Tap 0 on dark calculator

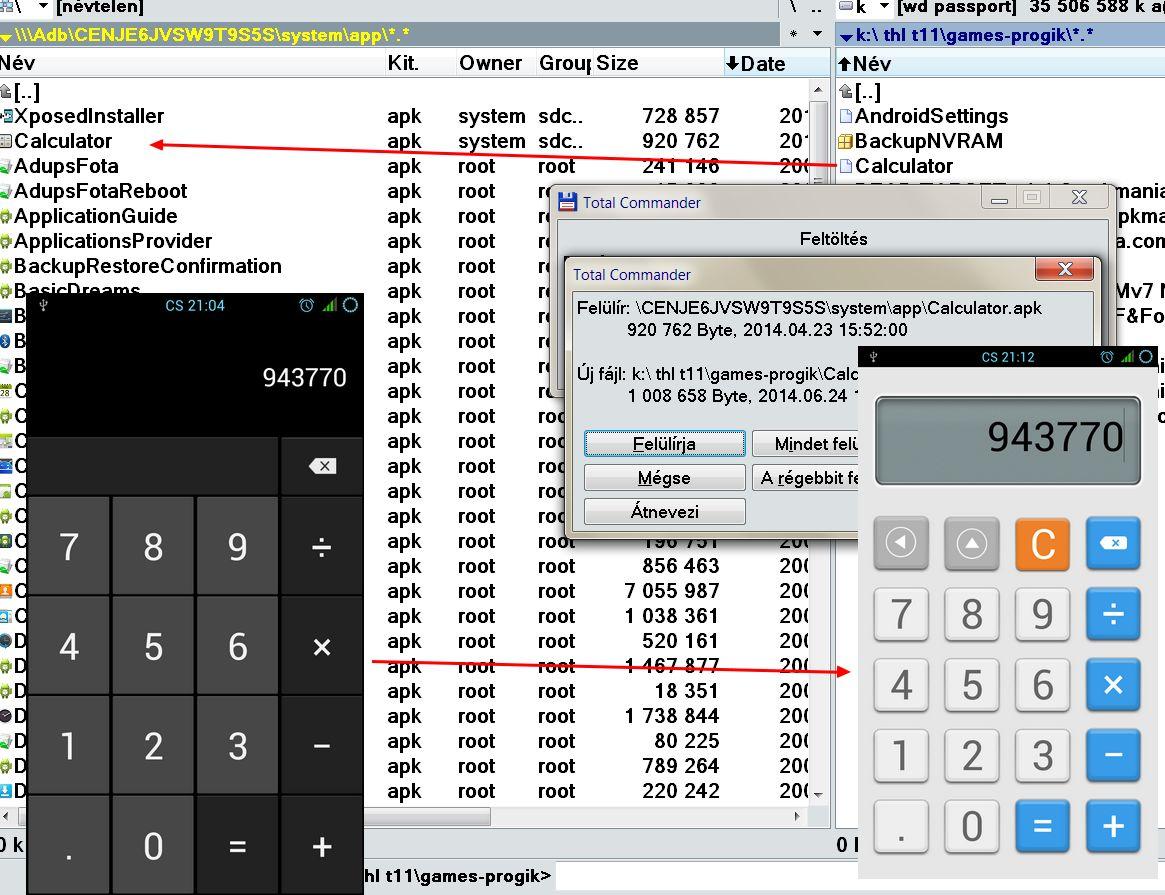(x=153, y=846)
